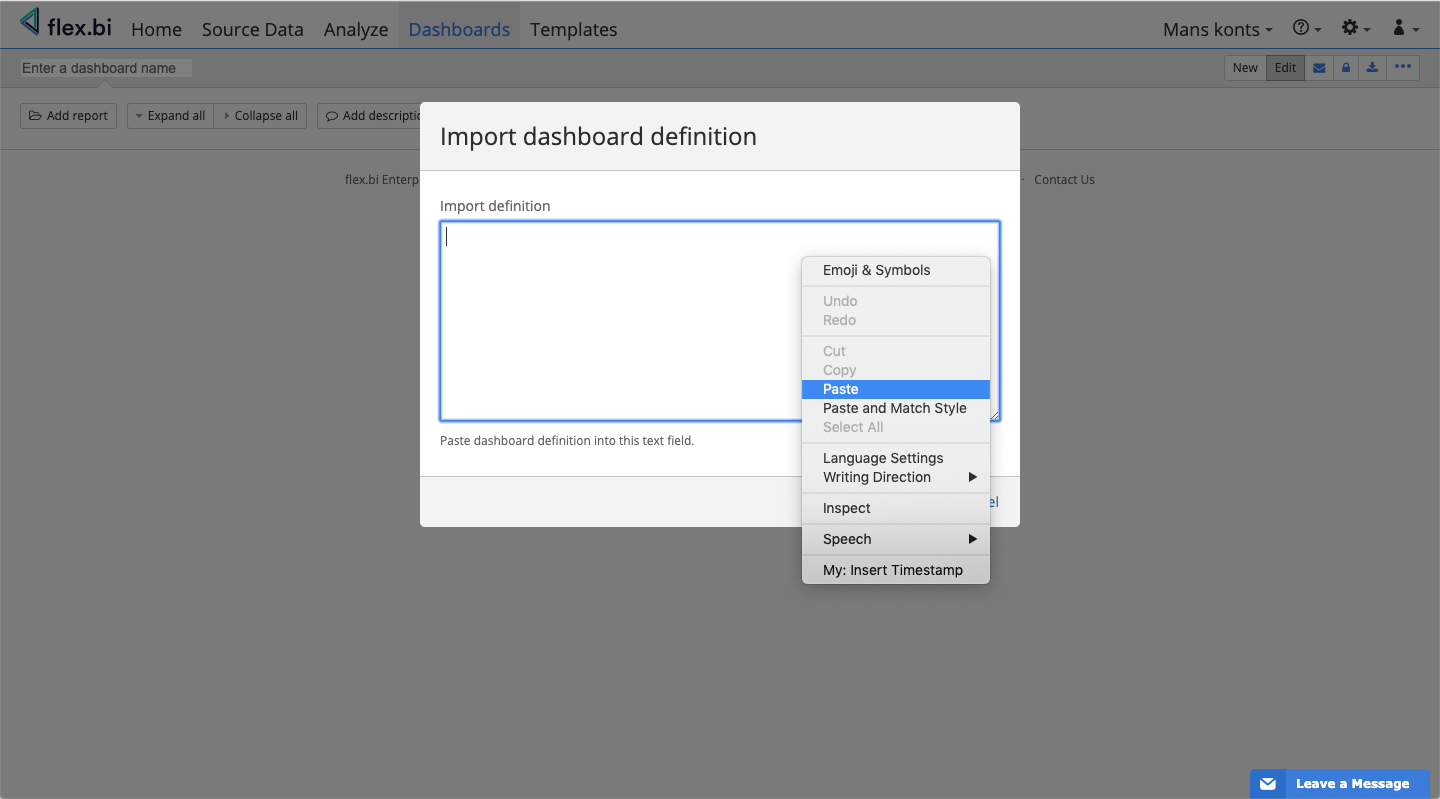Open the user profile icon menu
Viewport: 1440px width, 799px height.
click(1405, 29)
